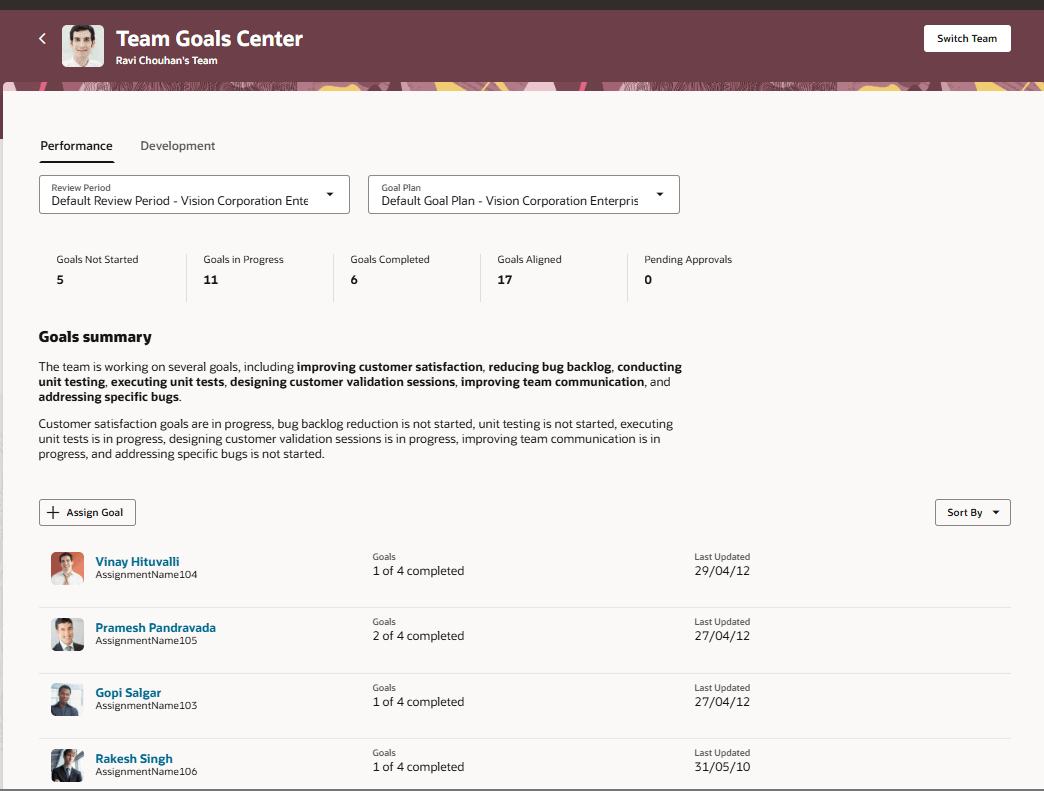
Task: Click the back arrow to exit Team Goals Center
Action: [x=42, y=38]
